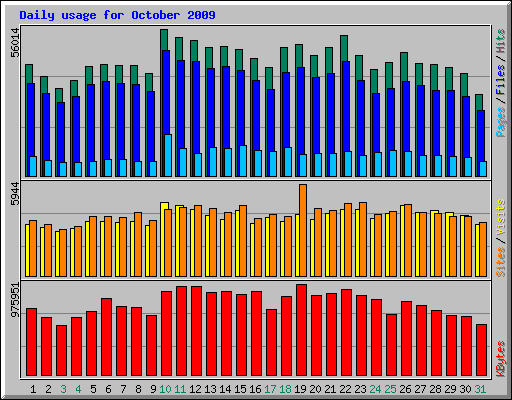Viewport: 512px width, 400px height.
Task: Select the red KBytes bar for day 3
Action: pyautogui.click(x=61, y=350)
